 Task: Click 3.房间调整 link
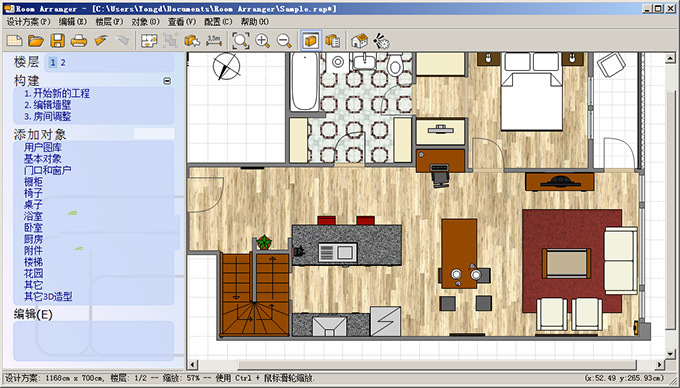(x=47, y=117)
